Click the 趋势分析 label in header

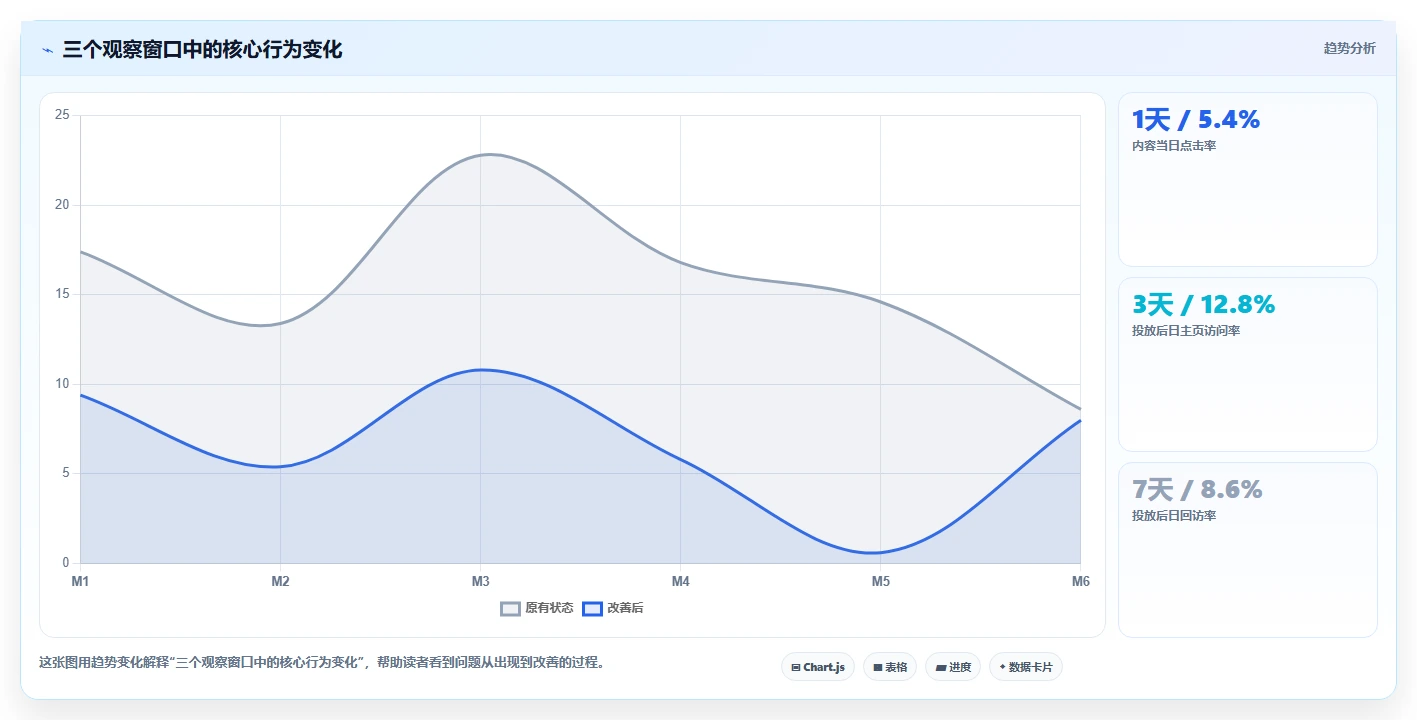click(1350, 48)
